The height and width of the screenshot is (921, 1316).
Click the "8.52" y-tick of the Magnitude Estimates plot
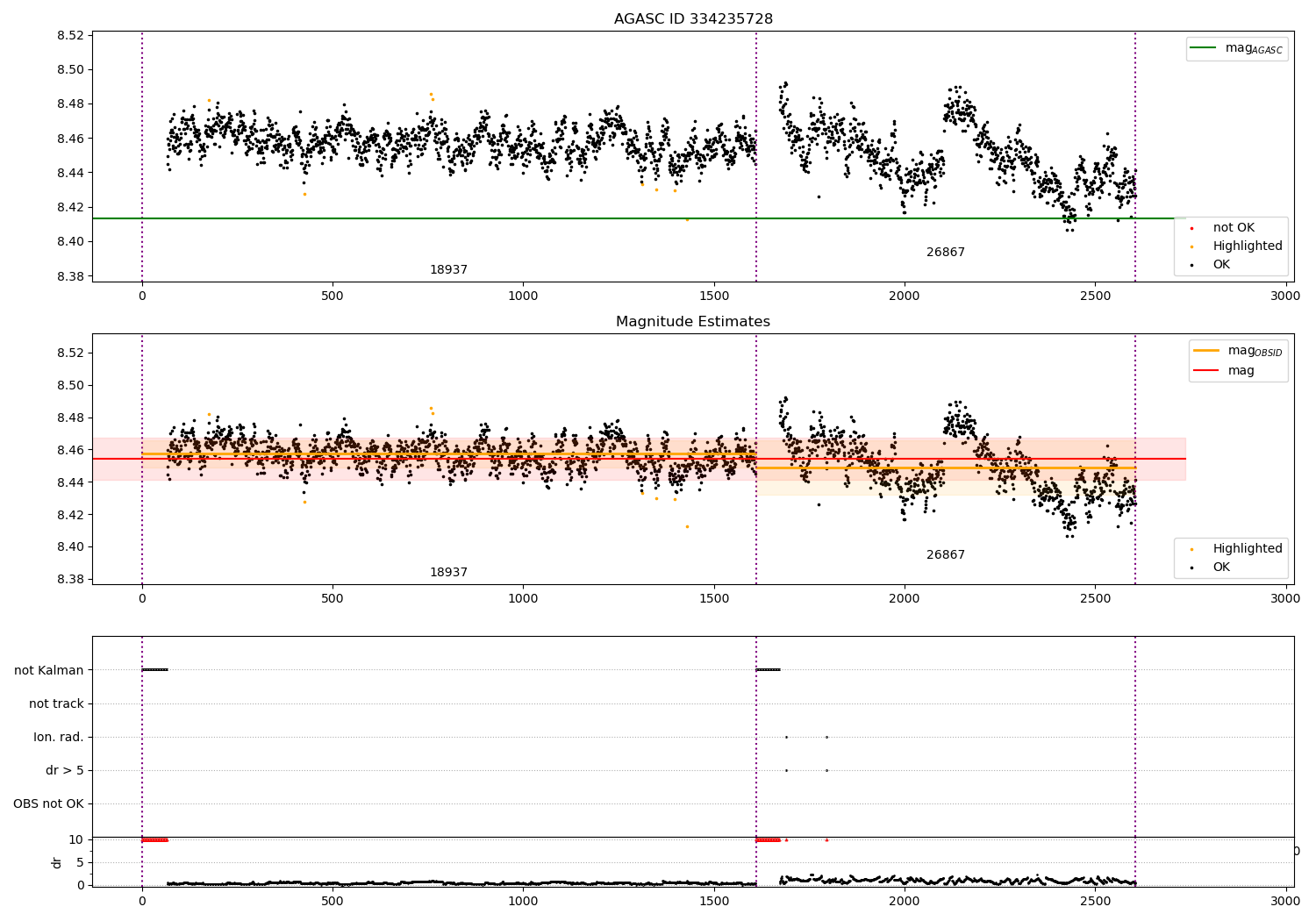tap(70, 353)
